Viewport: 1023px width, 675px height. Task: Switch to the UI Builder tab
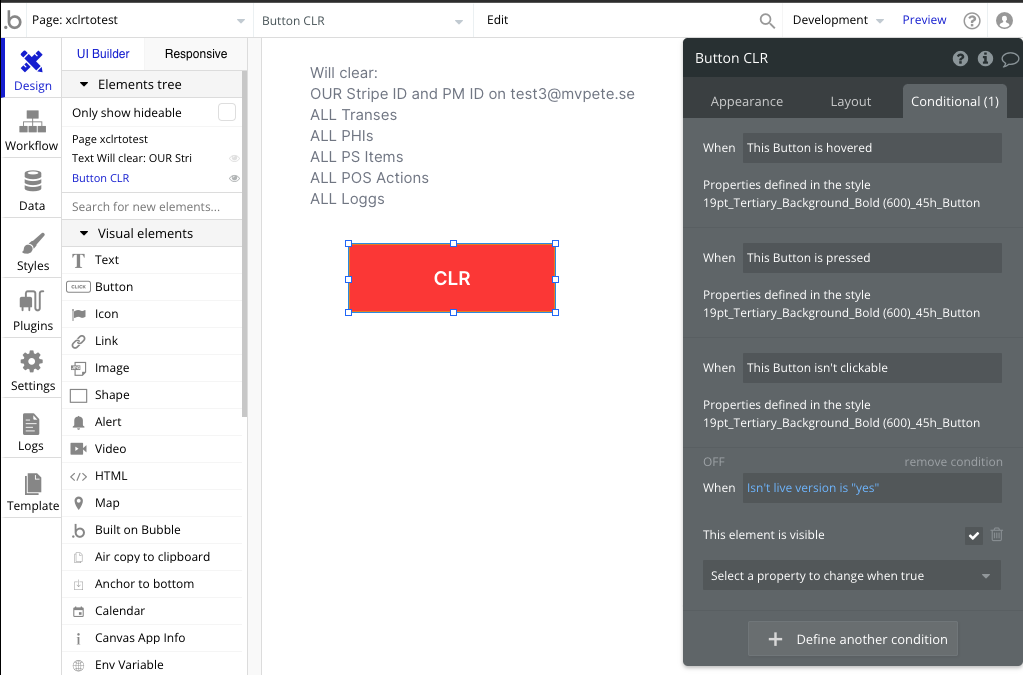coord(103,54)
